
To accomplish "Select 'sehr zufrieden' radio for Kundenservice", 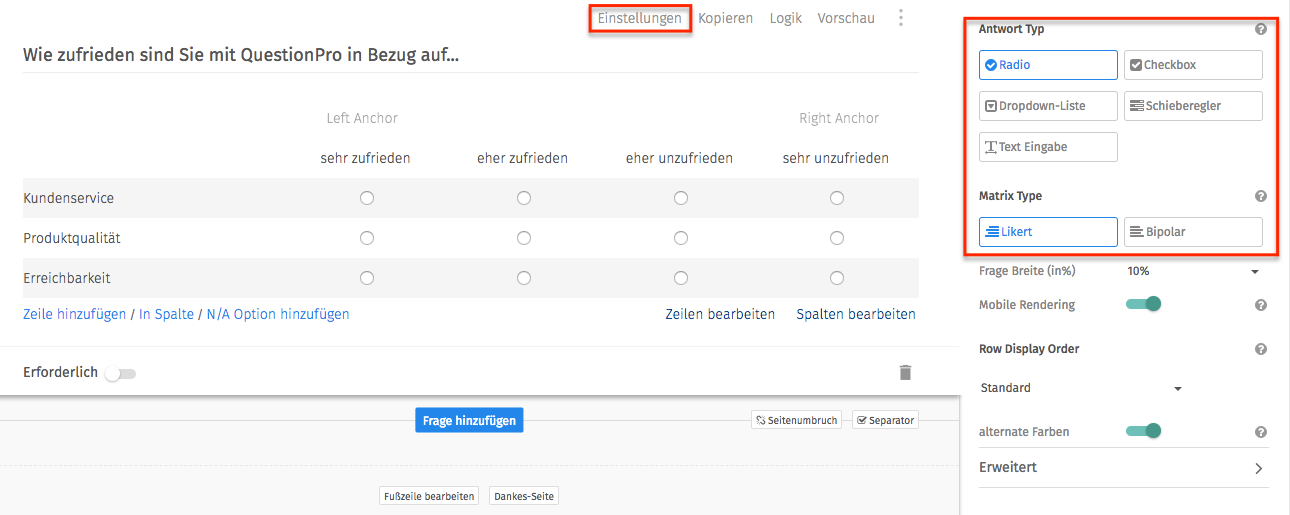I will click(x=367, y=198).
